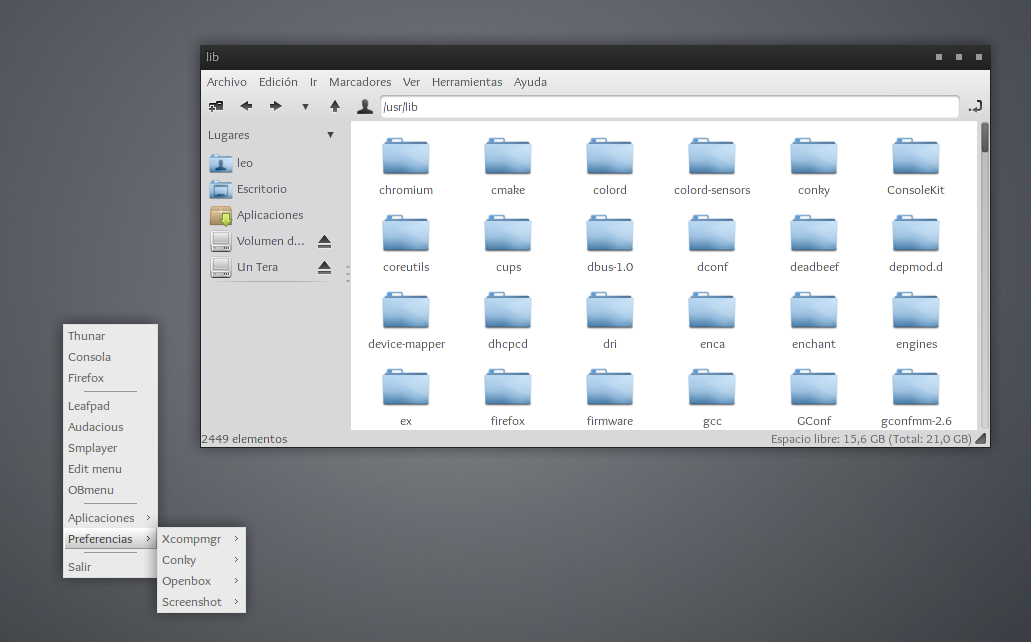Viewport: 1031px width, 642px height.
Task: Open the history dropdown arrow in toolbar
Action: point(305,107)
